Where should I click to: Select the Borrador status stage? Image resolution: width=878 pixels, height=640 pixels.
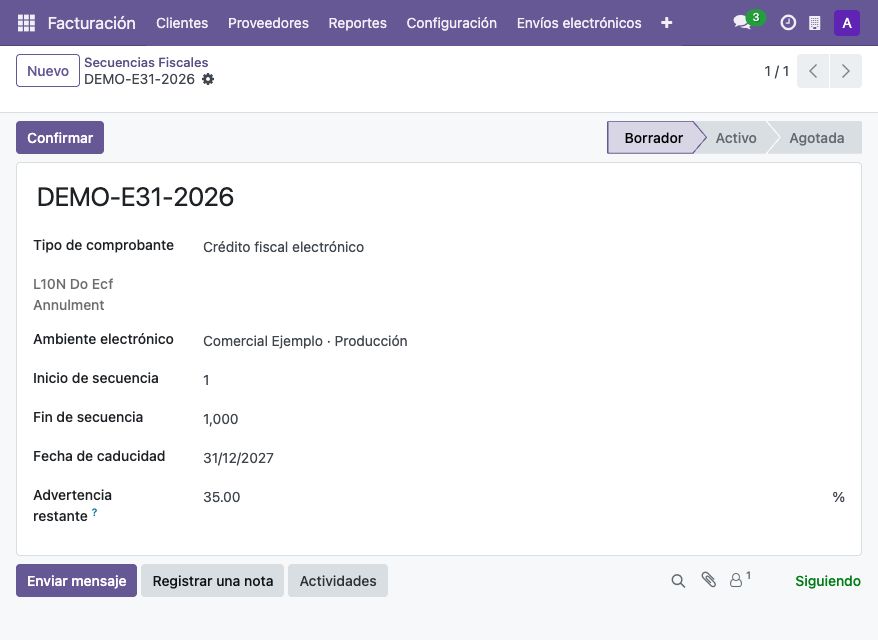[653, 138]
